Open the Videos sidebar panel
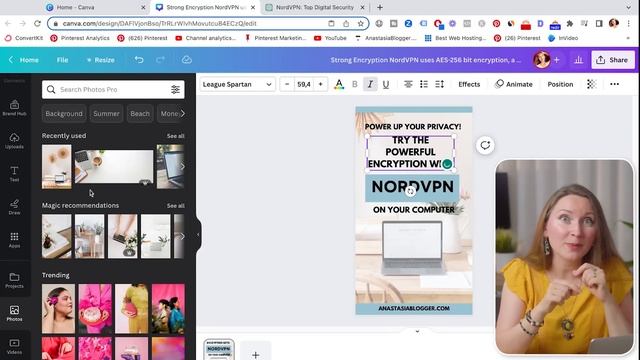The image size is (640, 360). 14,347
